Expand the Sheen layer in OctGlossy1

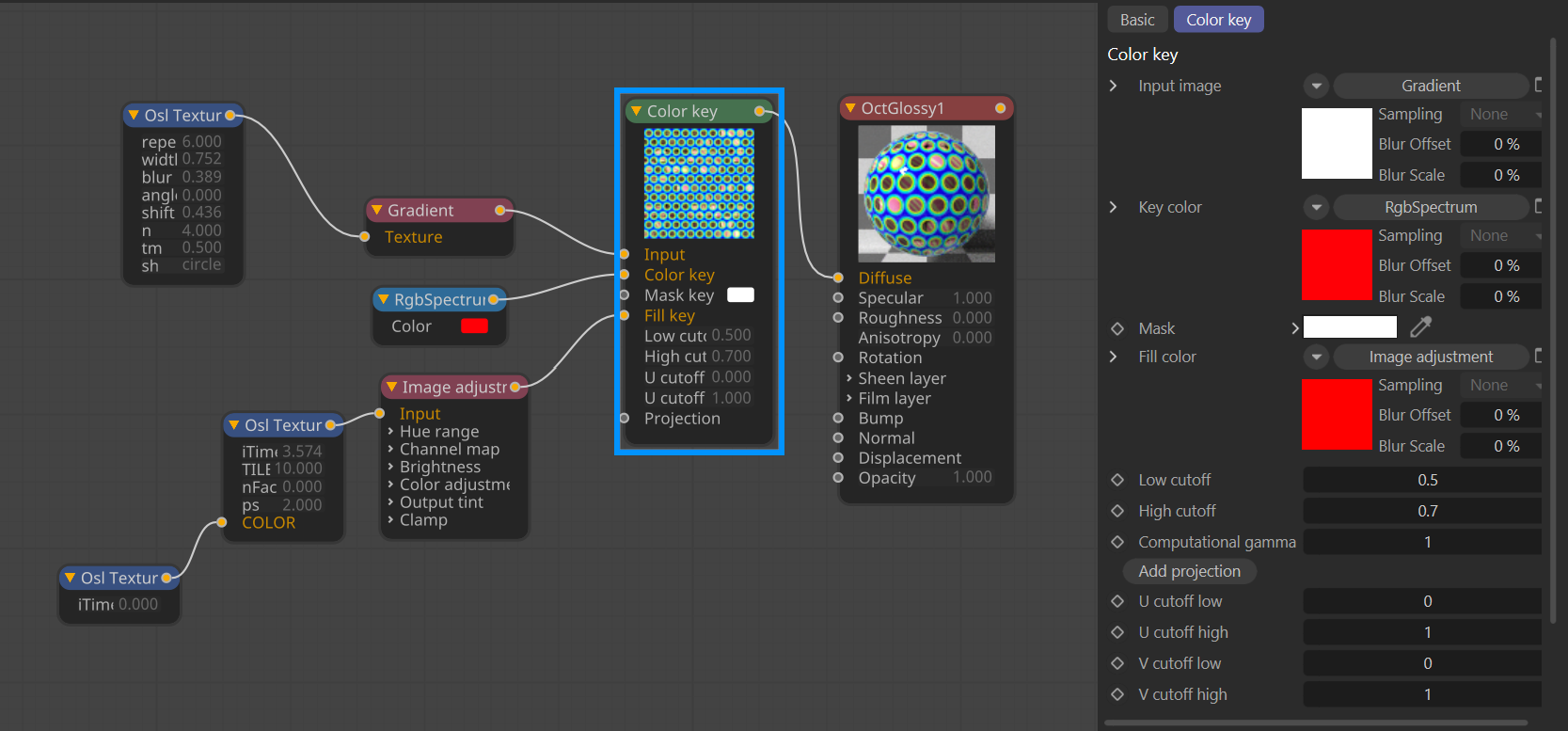pyautogui.click(x=849, y=378)
